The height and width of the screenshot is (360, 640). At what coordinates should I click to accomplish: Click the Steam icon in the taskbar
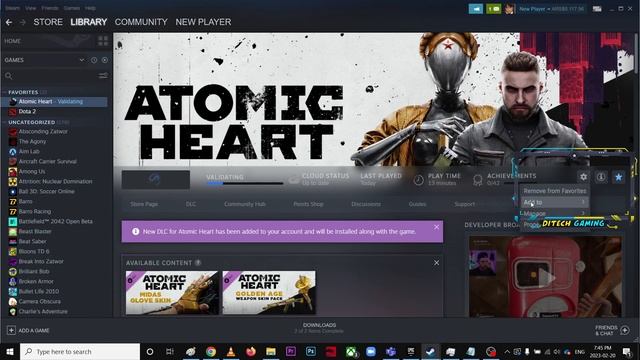click(430, 351)
